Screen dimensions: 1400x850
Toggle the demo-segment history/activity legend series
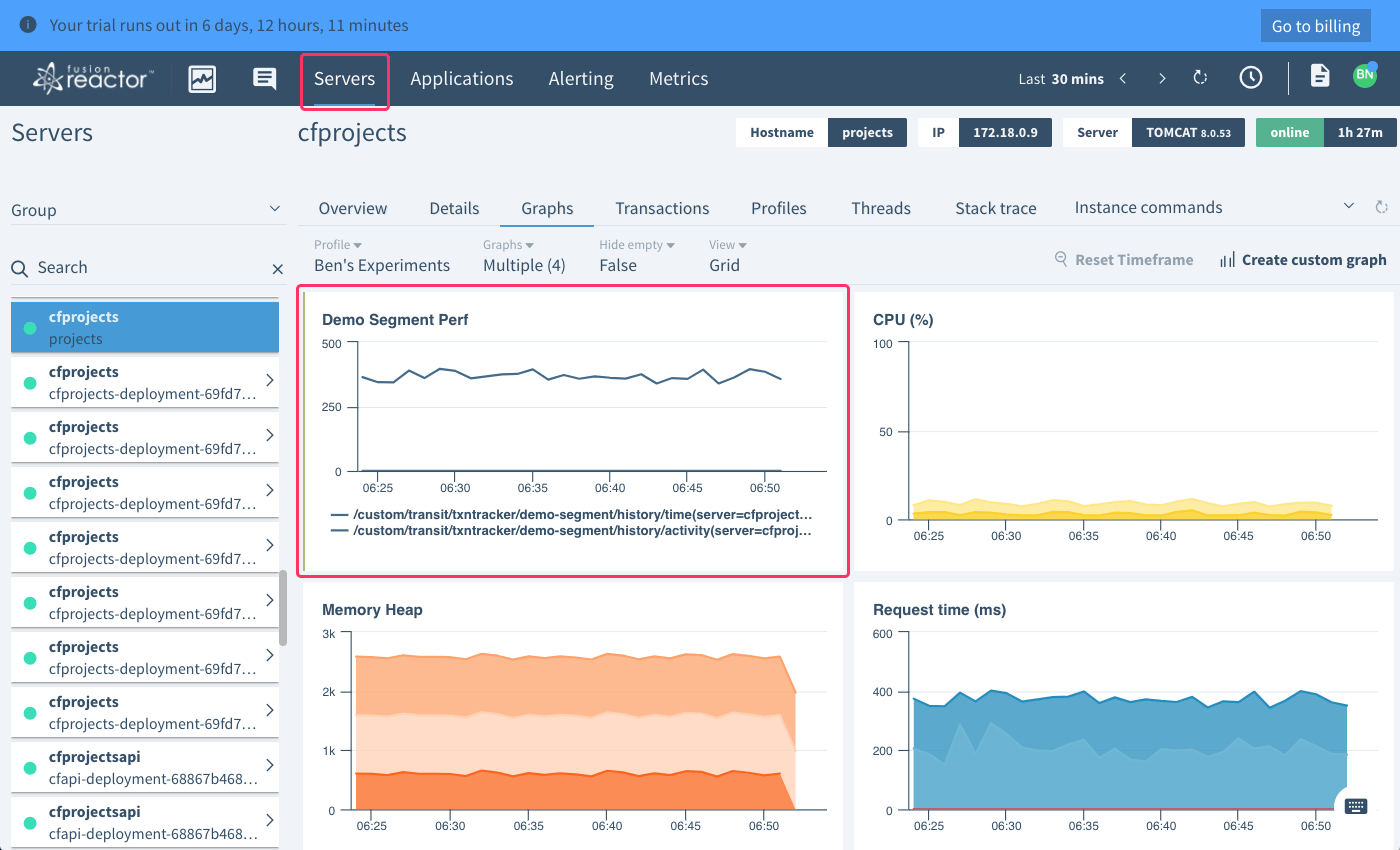pos(570,532)
